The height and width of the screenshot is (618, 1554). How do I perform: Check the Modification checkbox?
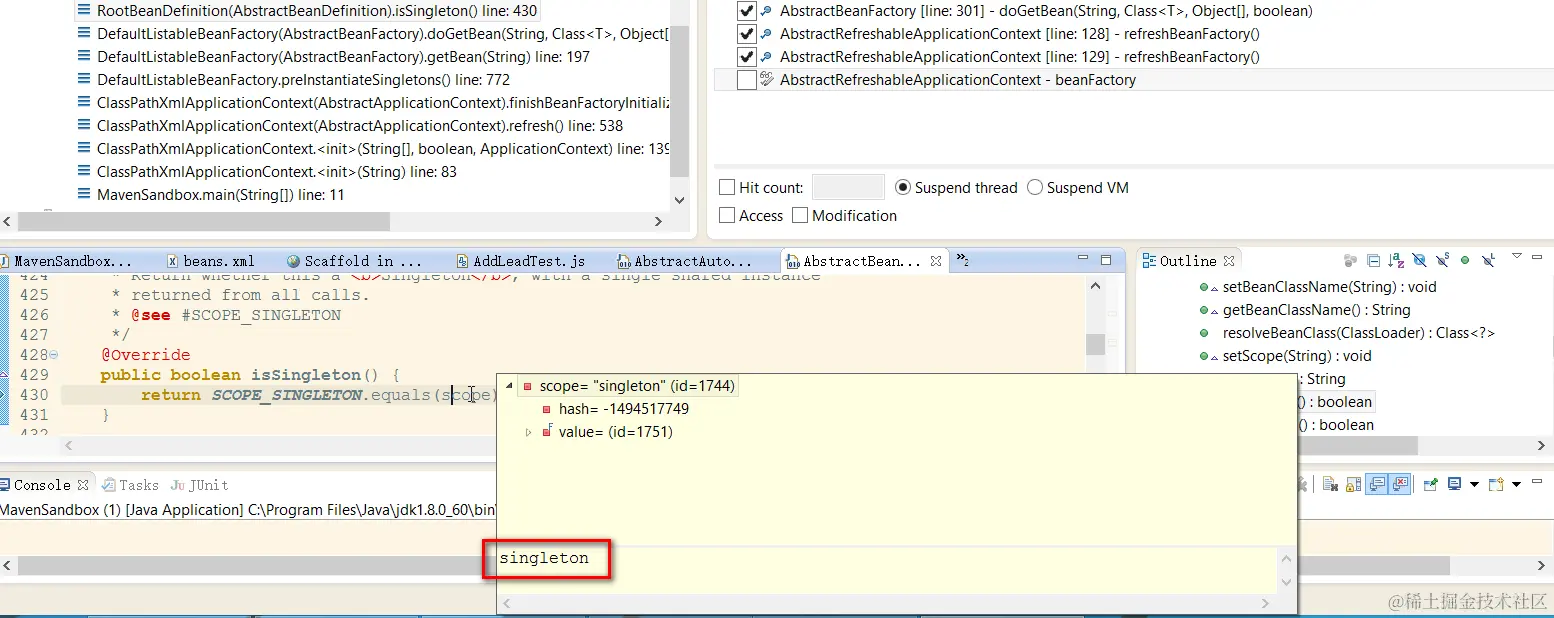800,215
